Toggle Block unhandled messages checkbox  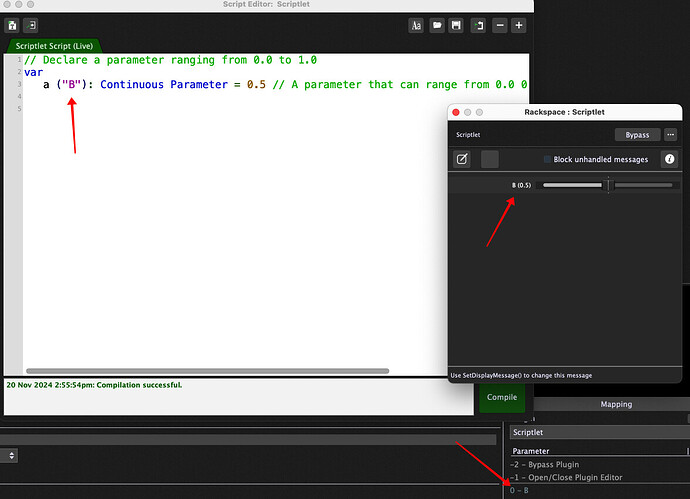click(547, 159)
